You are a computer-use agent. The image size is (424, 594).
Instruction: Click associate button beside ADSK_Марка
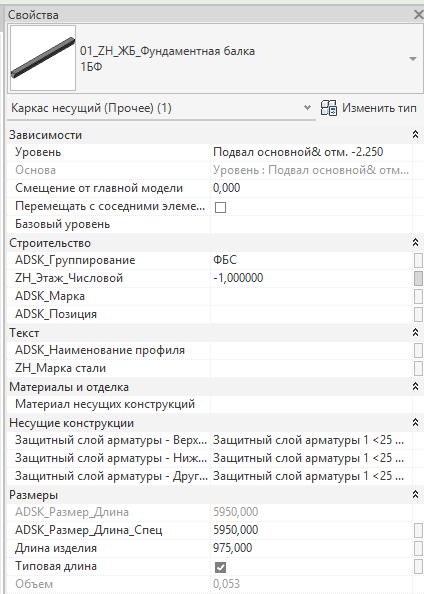pyautogui.click(x=418, y=296)
